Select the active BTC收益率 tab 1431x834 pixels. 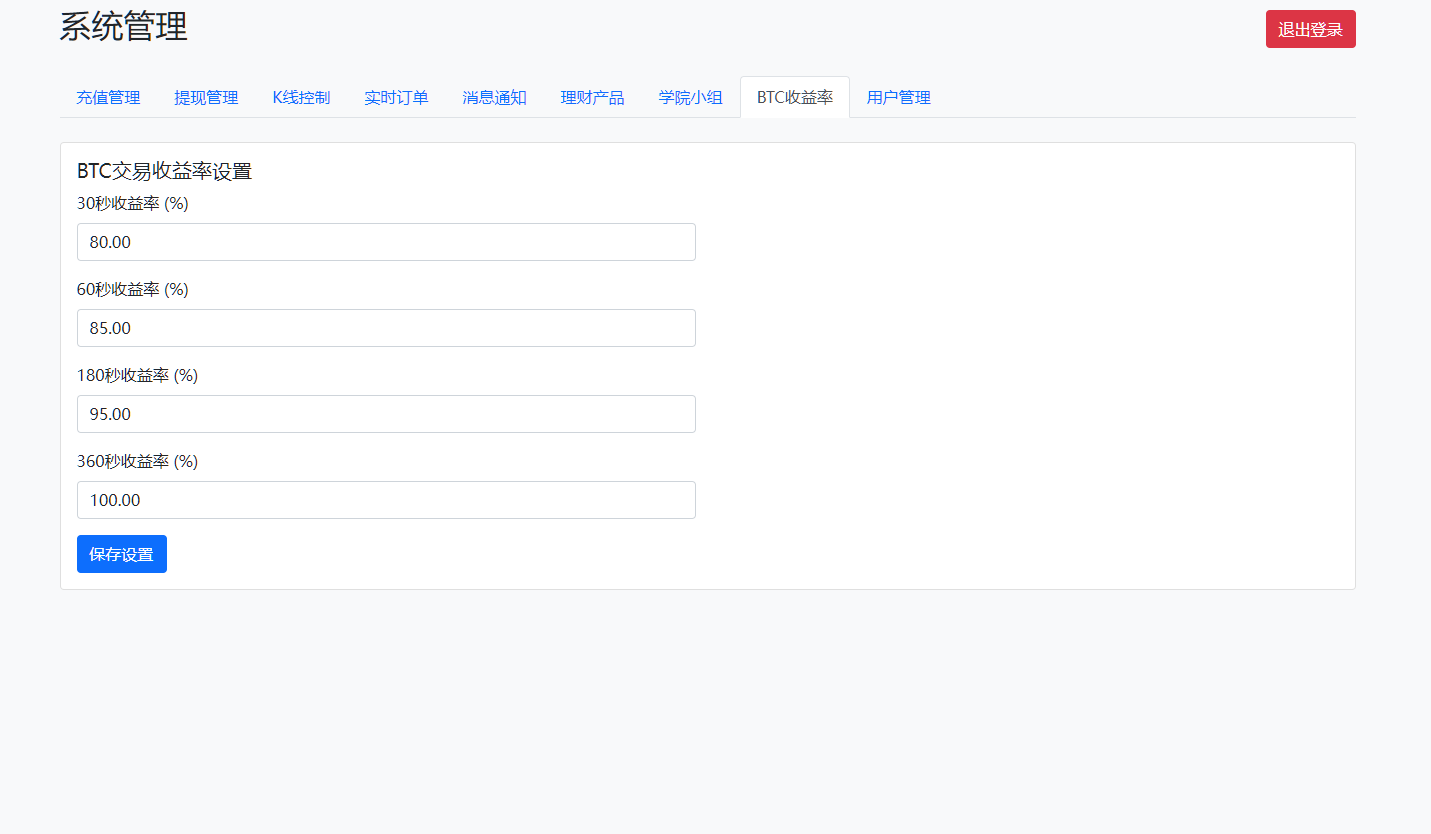pos(795,97)
